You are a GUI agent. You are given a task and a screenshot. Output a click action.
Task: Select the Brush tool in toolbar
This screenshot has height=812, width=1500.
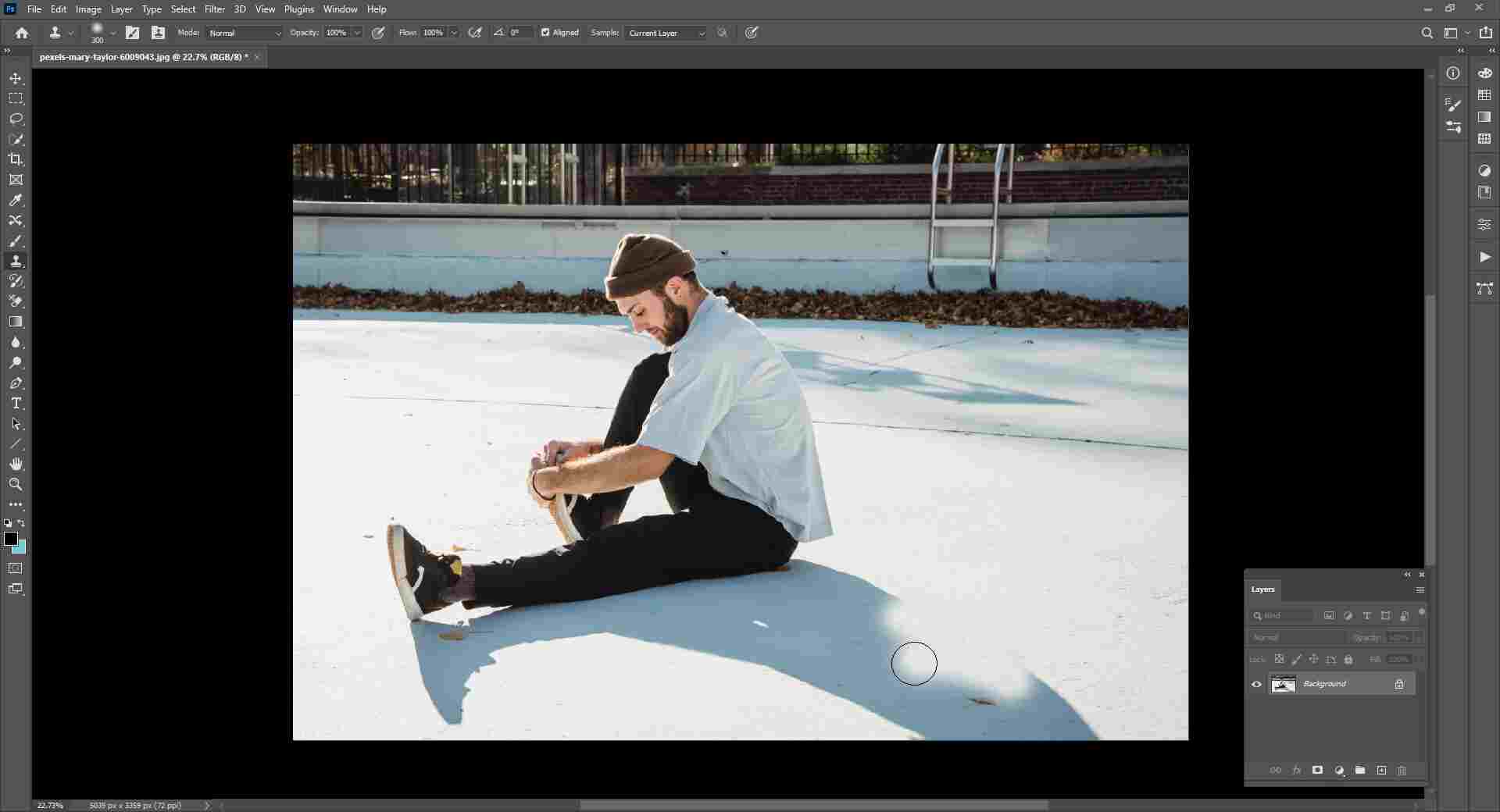(16, 241)
